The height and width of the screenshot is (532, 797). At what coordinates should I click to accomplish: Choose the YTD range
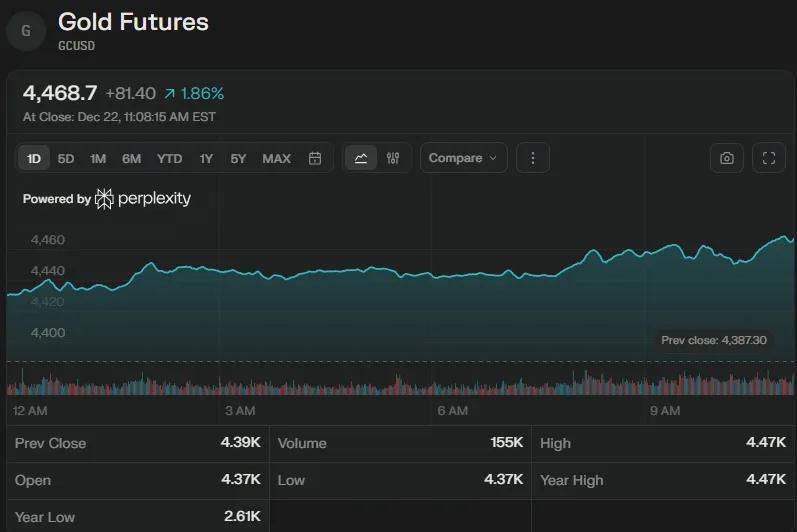169,158
